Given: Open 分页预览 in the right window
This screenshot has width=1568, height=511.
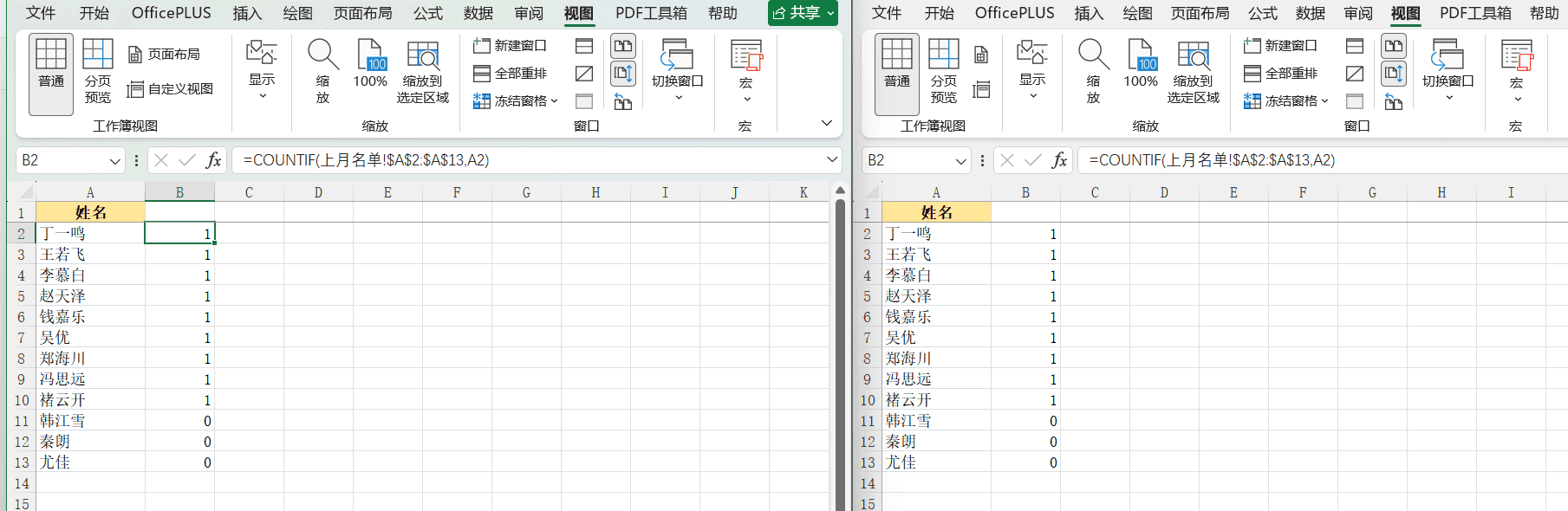Looking at the screenshot, I should point(944,73).
